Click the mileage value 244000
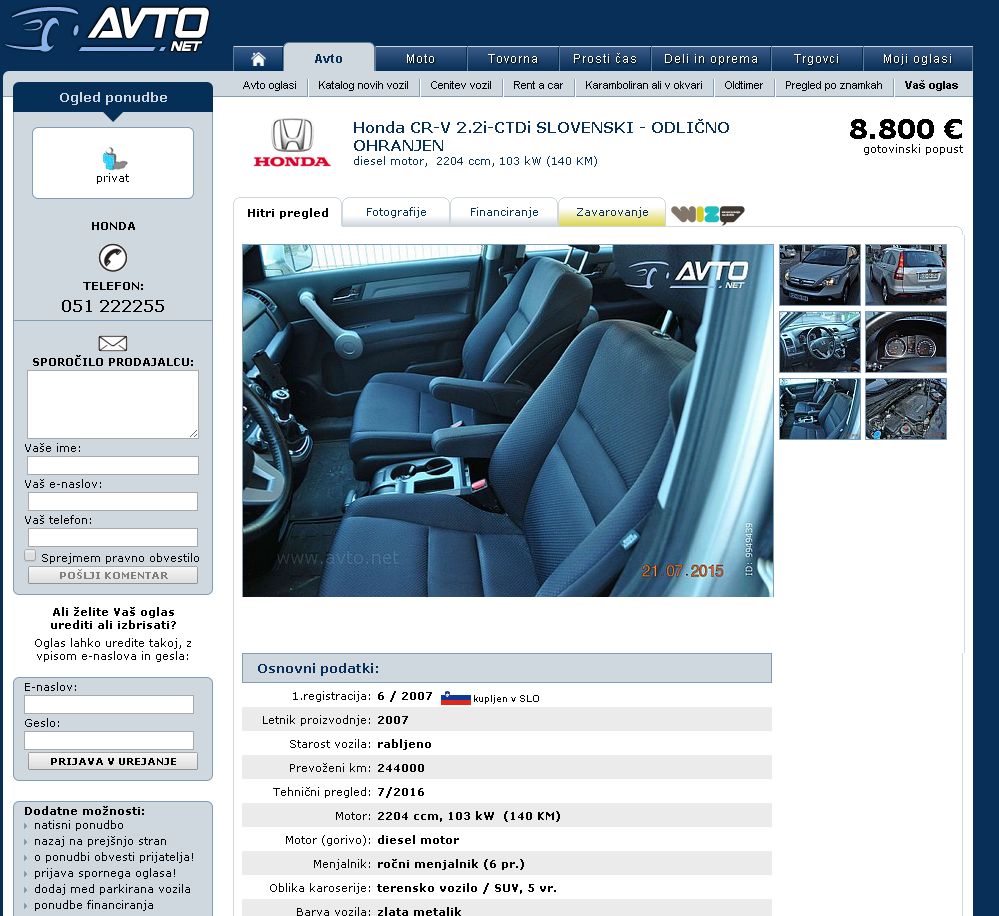This screenshot has height=916, width=999. (401, 768)
